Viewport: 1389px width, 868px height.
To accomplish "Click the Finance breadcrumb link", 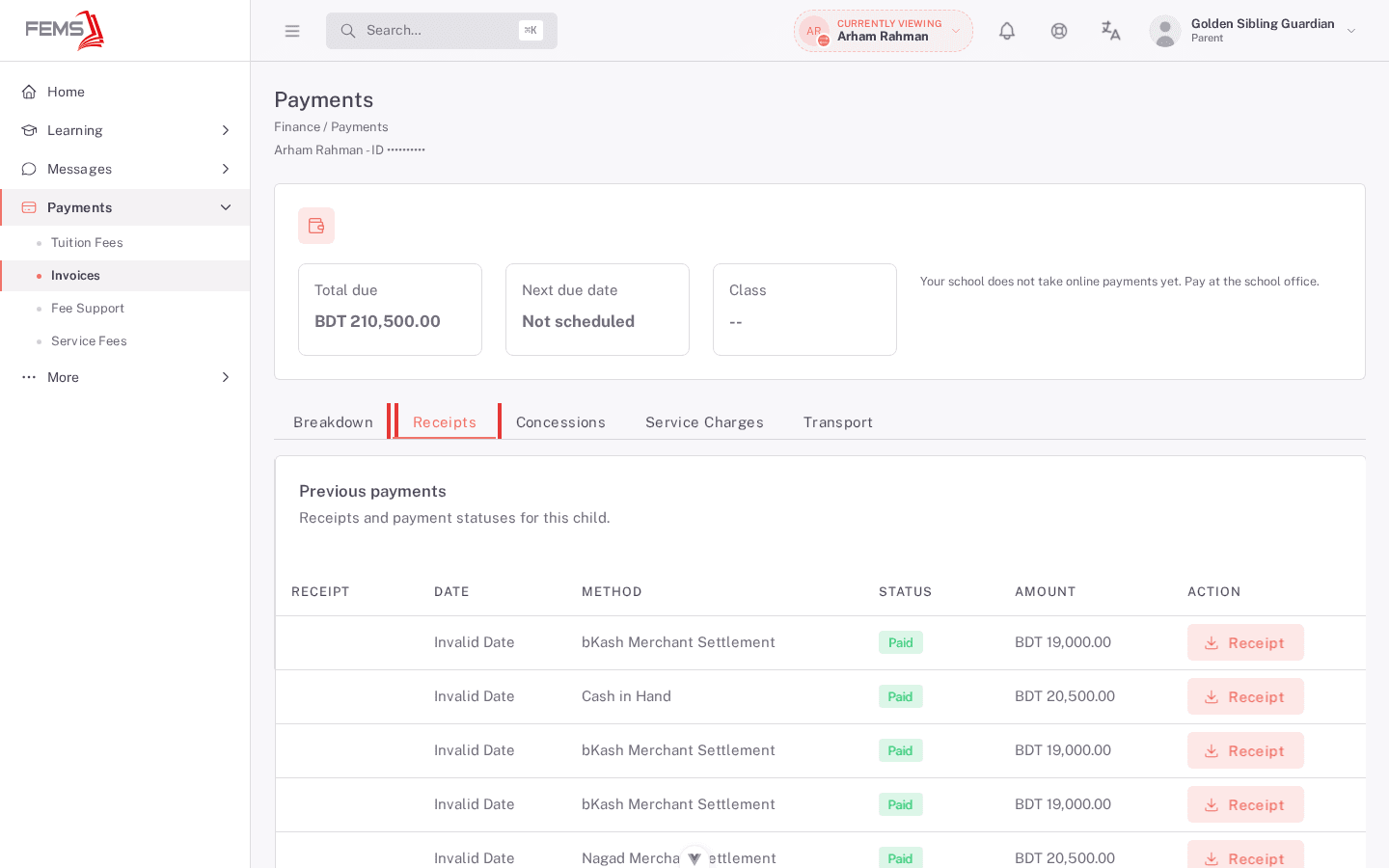I will (297, 127).
